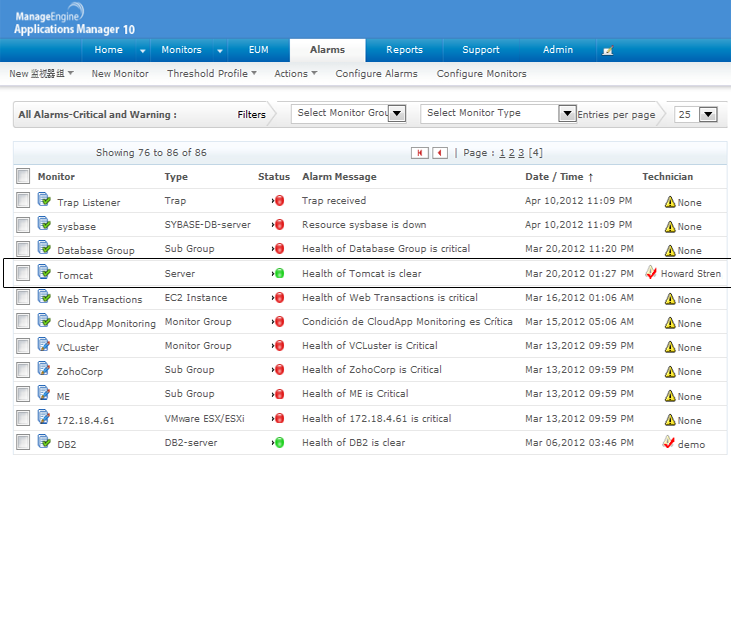
Task: Check the DB2 row checkbox
Action: pyautogui.click(x=23, y=442)
